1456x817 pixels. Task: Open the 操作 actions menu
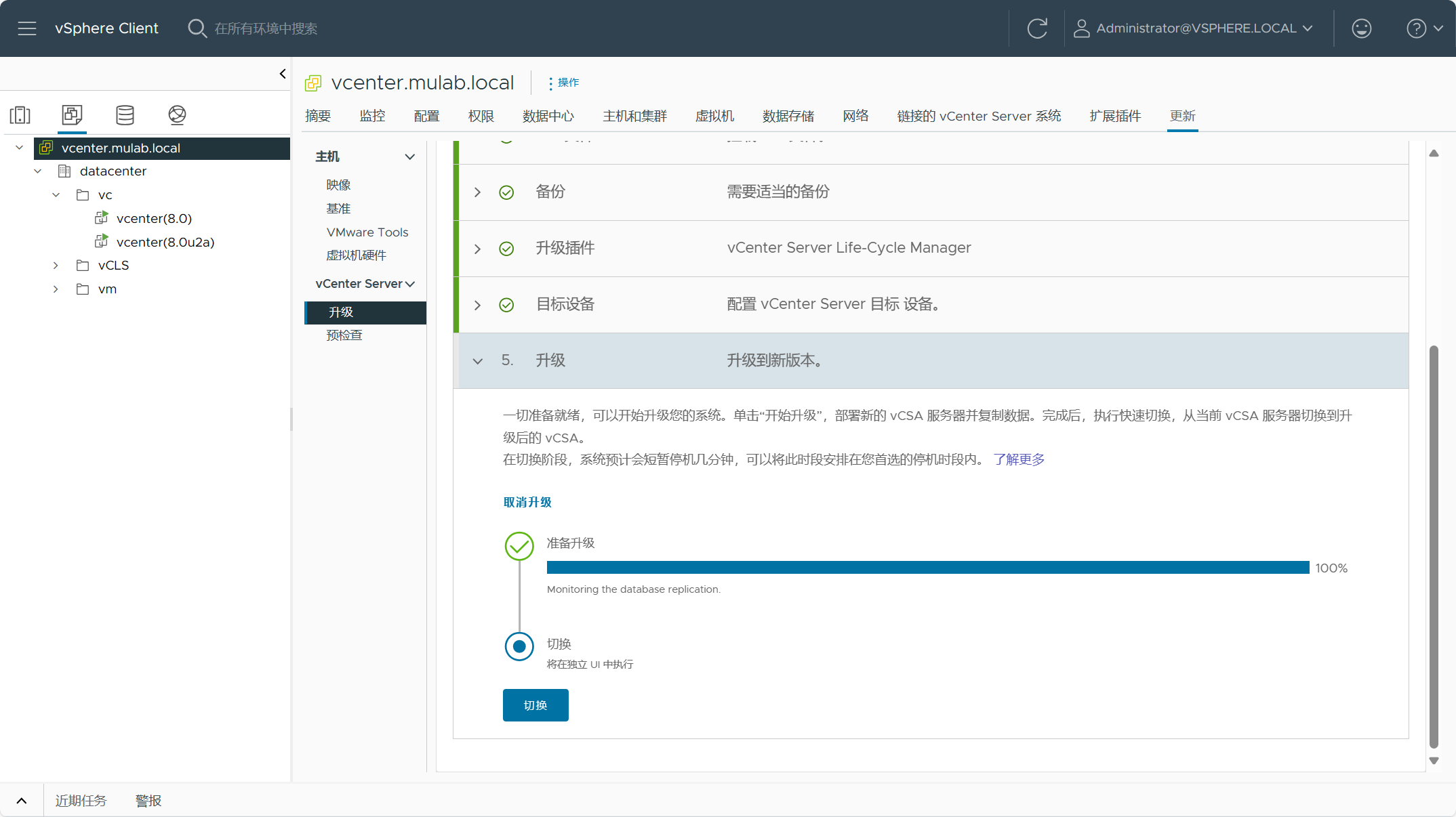[564, 83]
